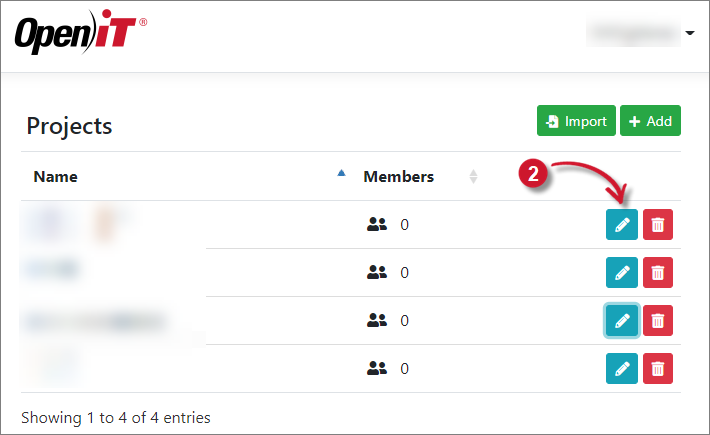The image size is (710, 435).
Task: Click the members icon in the fourth row
Action: 377,368
